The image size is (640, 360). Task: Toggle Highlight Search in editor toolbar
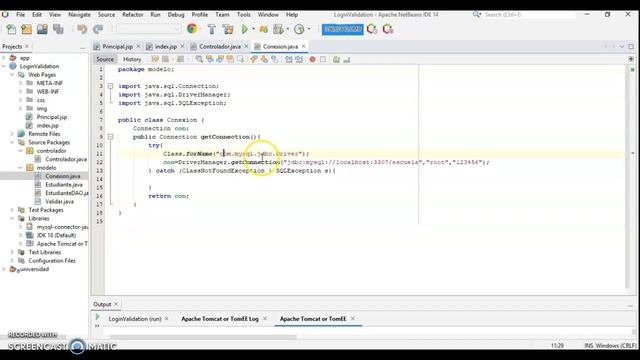tap(230, 59)
